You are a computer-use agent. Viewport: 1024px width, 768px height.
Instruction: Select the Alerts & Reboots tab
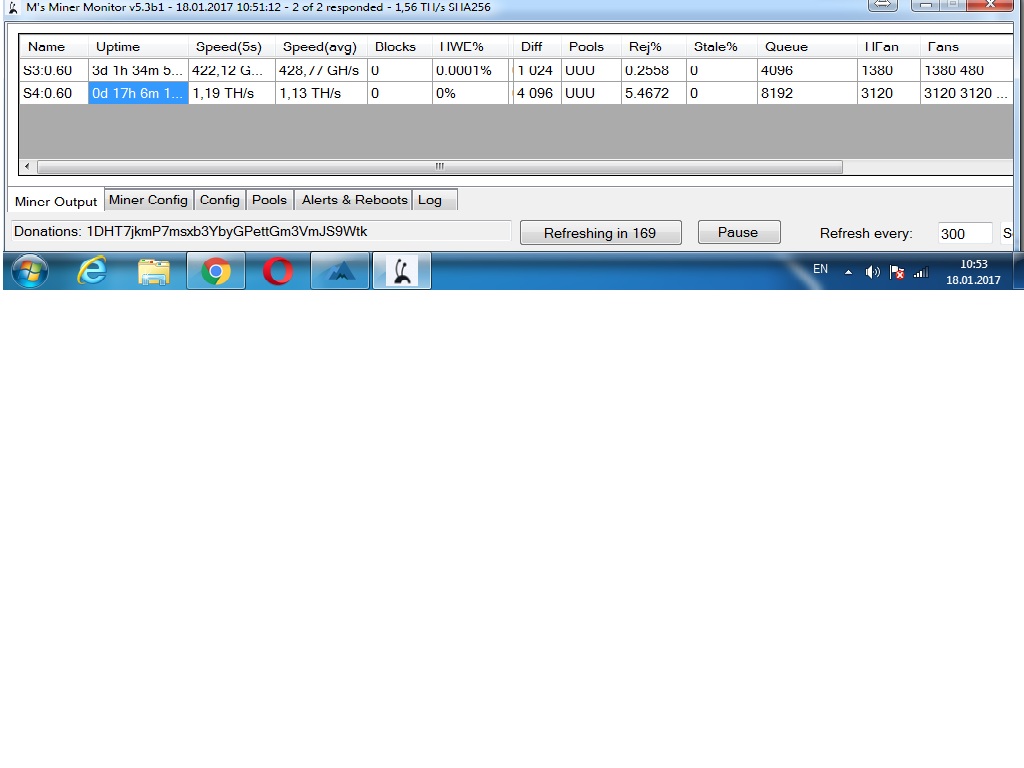tap(354, 200)
